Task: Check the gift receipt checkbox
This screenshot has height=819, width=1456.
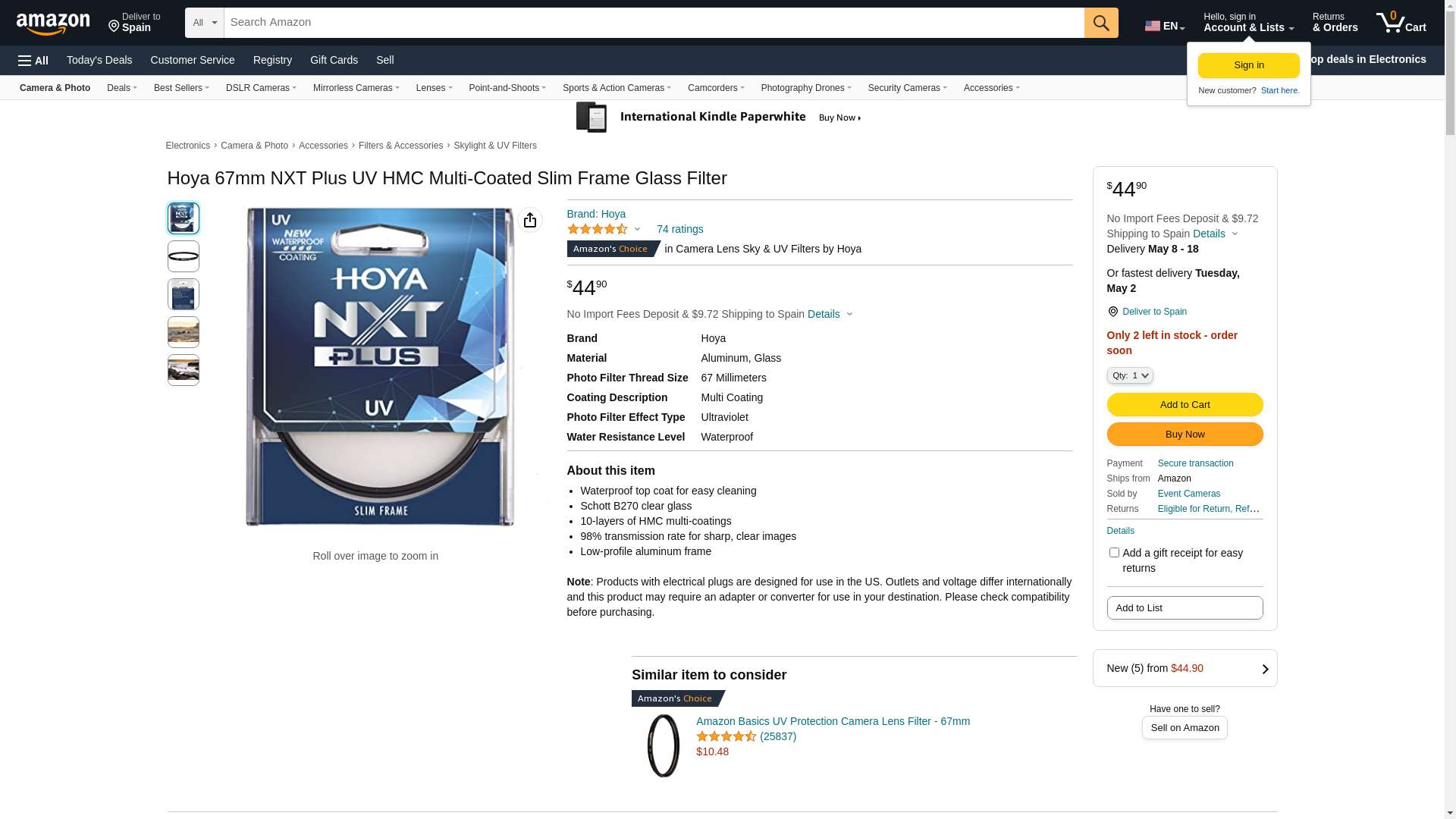Action: [1114, 553]
